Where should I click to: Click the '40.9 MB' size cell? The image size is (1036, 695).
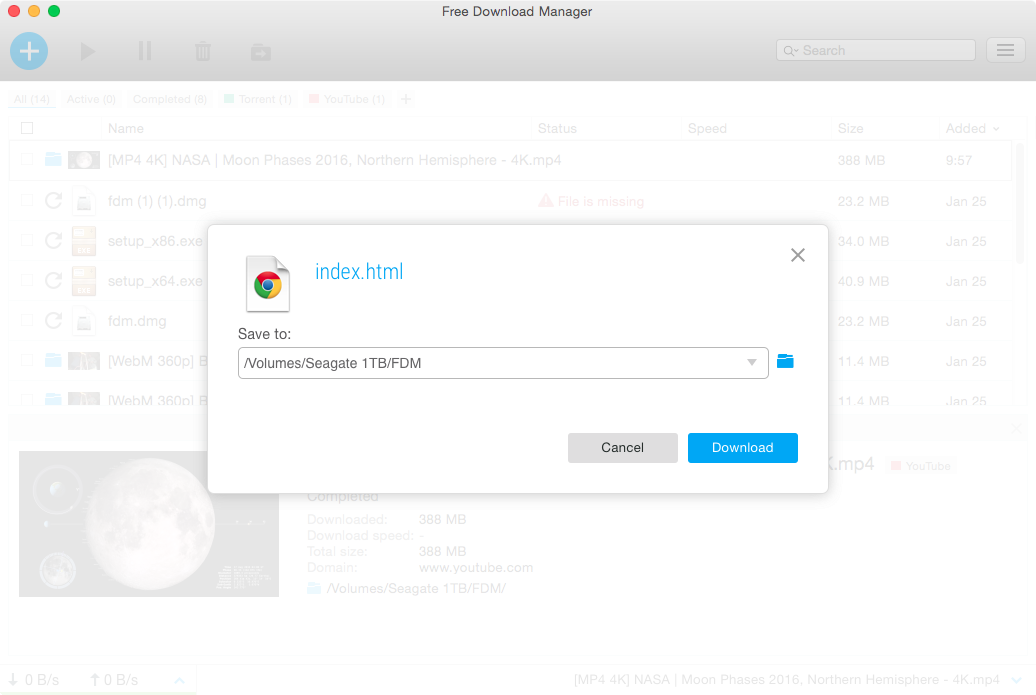point(863,281)
